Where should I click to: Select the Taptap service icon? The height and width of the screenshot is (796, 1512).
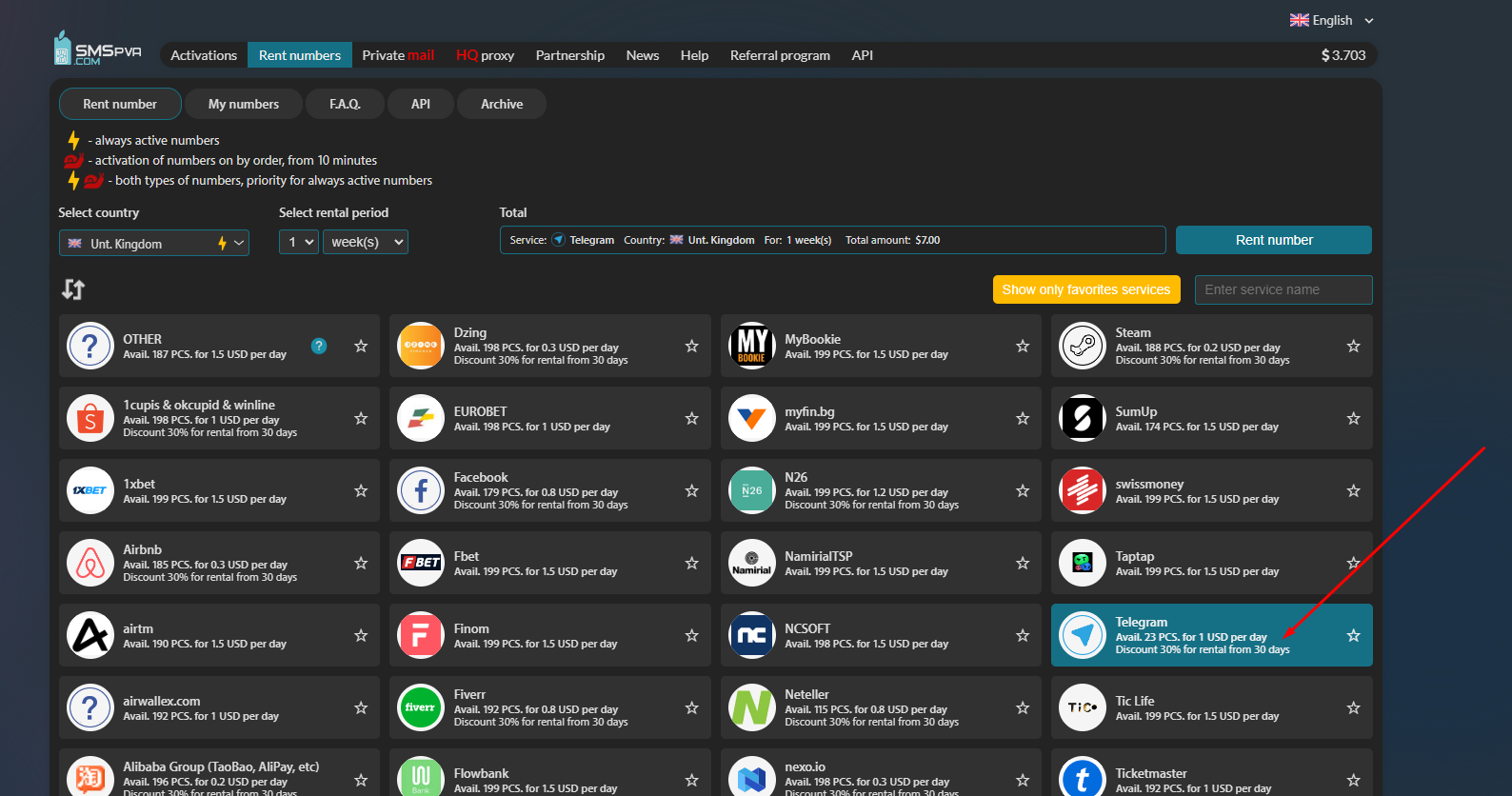coord(1083,563)
